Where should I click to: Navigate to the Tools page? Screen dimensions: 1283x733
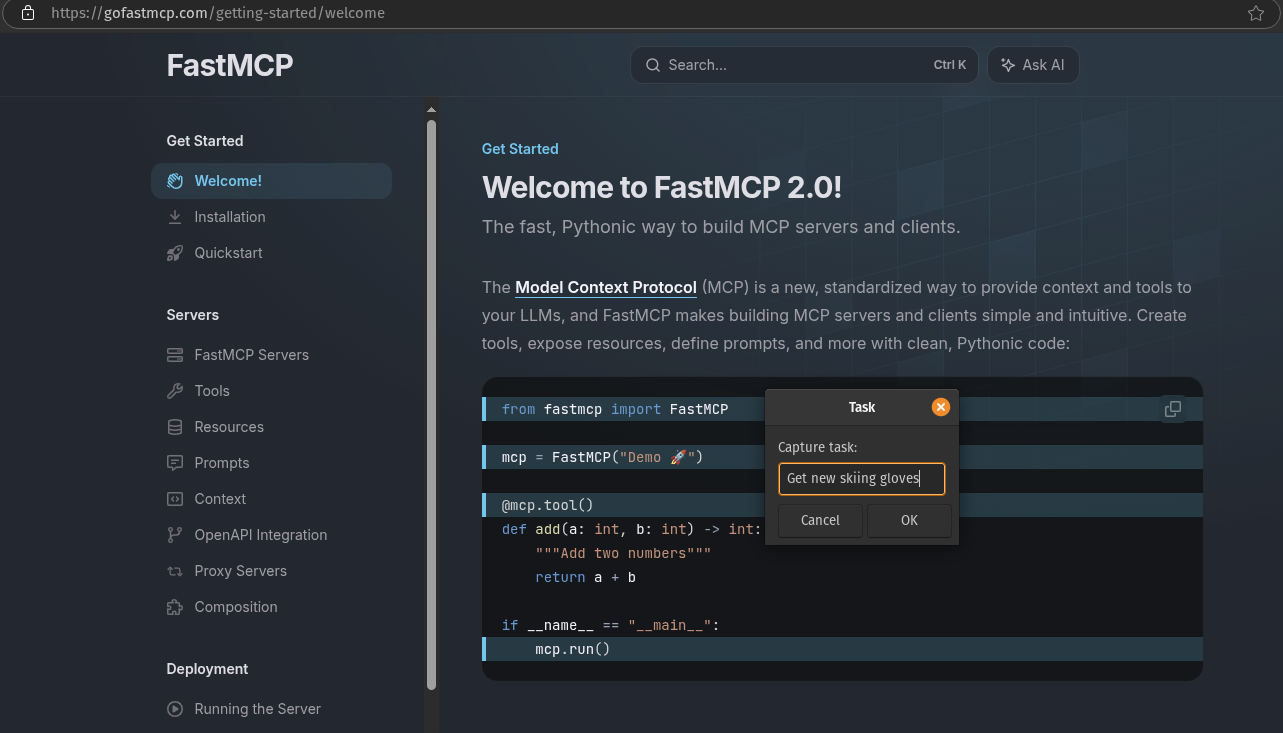pos(271,391)
